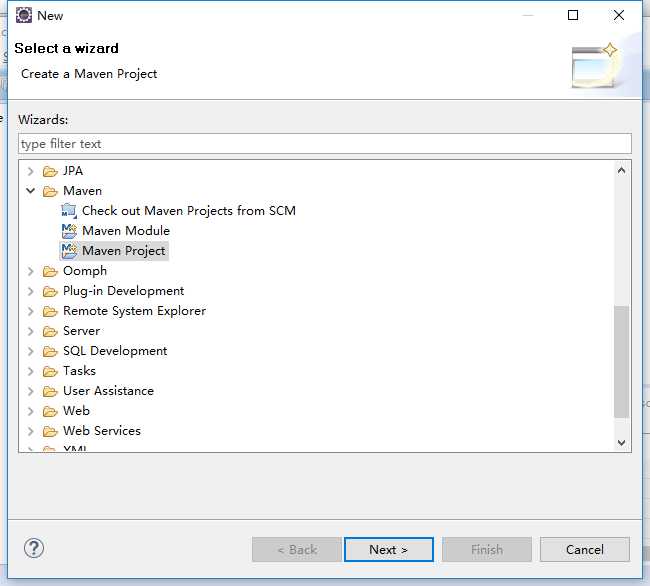Select the Web Services label
Viewport: 650px width, 586px height.
(102, 431)
